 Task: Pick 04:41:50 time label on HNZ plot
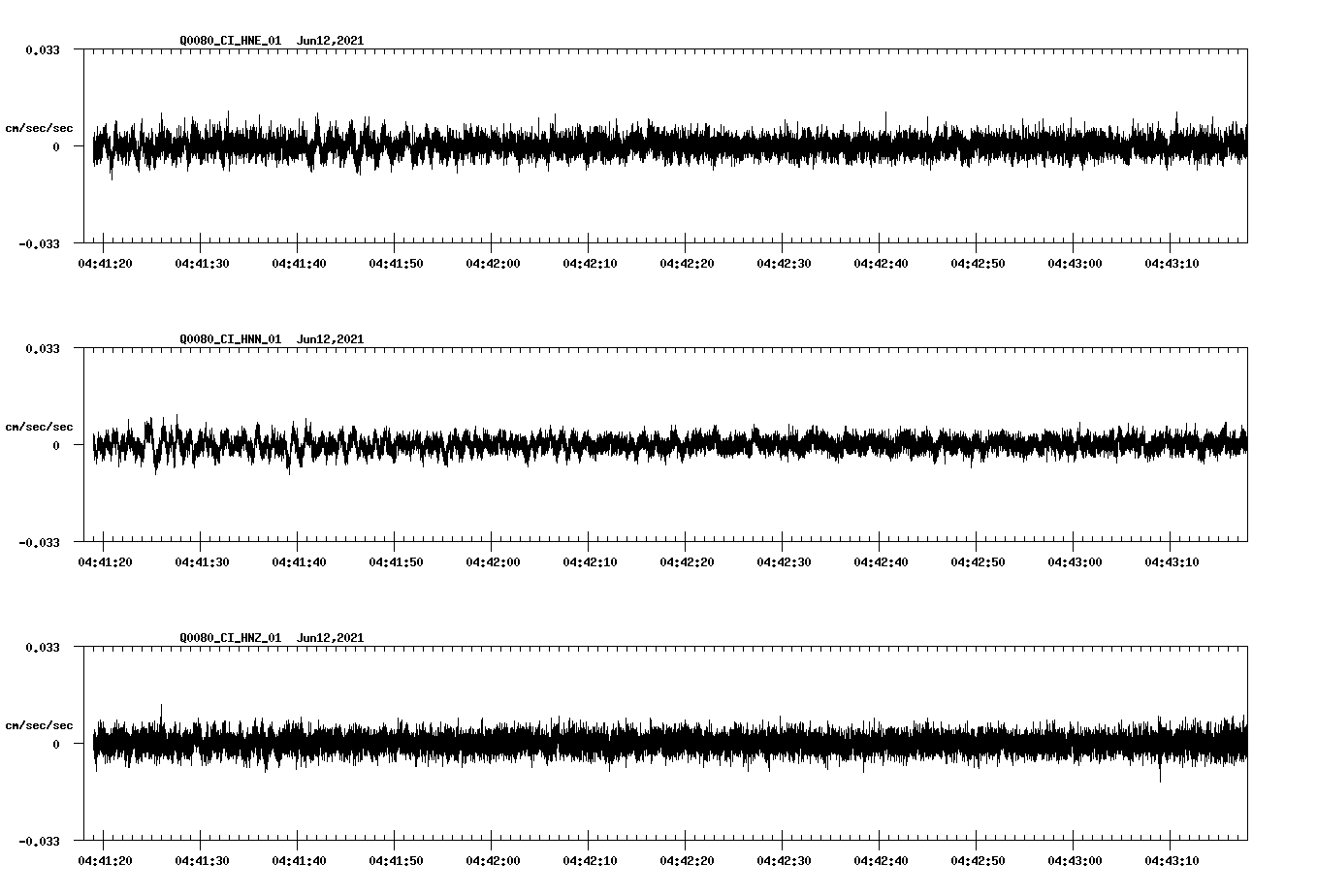396,861
